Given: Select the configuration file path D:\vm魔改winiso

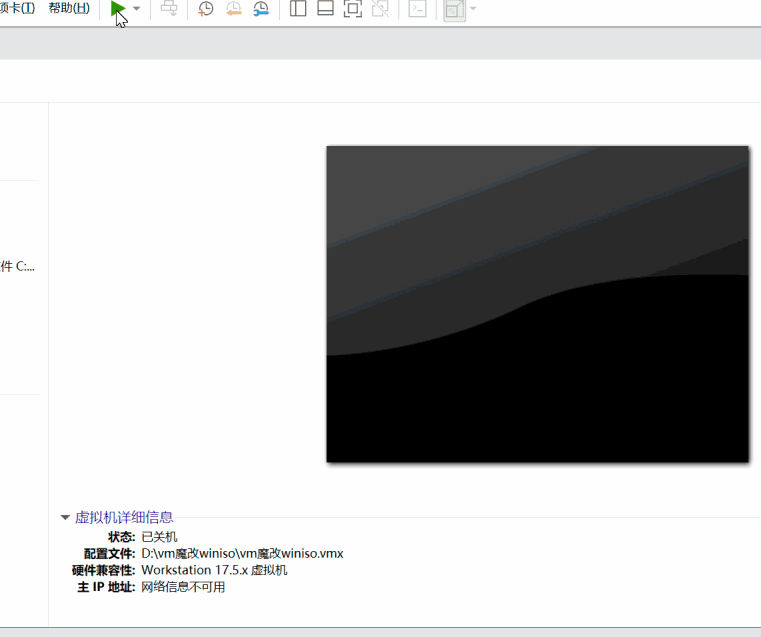Looking at the screenshot, I should point(242,554).
